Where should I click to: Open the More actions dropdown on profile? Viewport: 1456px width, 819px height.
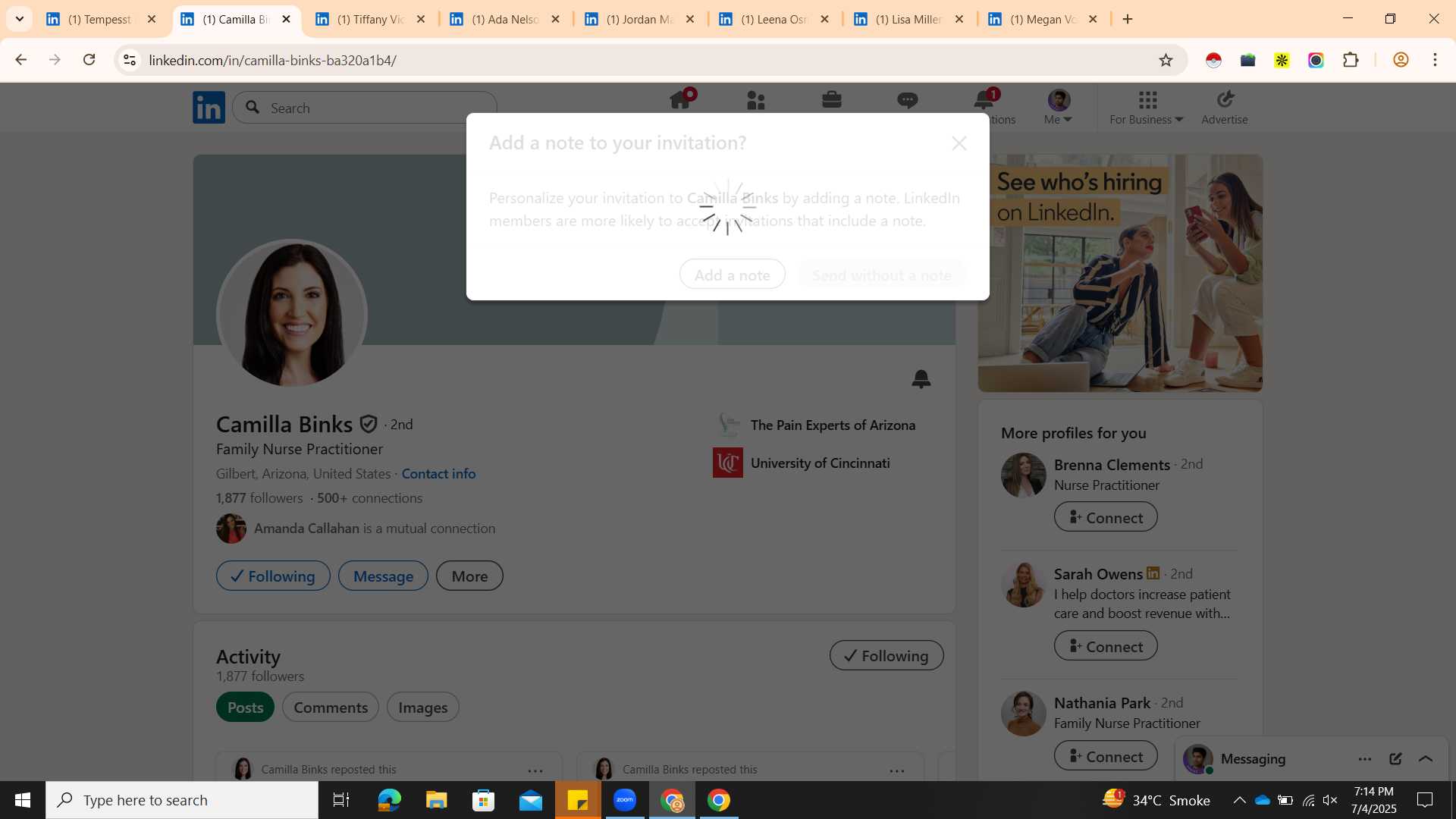coord(469,576)
